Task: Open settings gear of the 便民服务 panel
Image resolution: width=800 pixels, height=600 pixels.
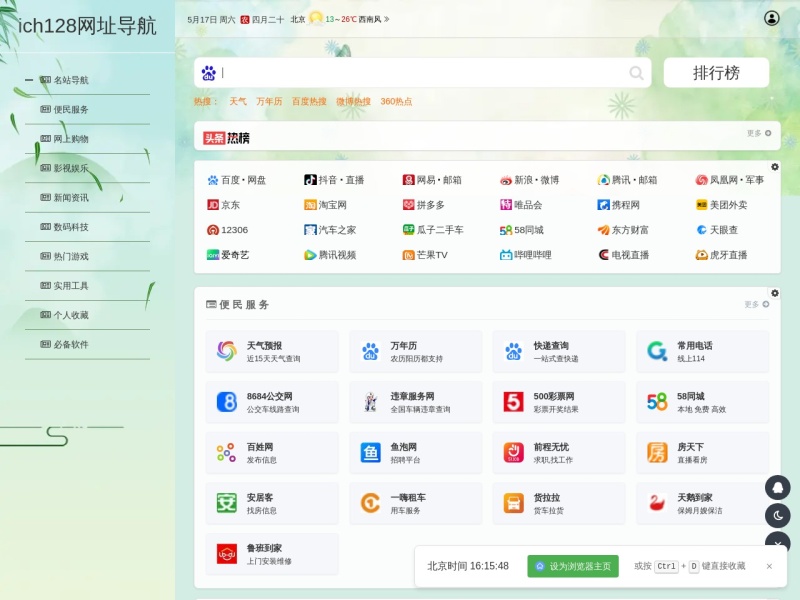Action: click(774, 293)
